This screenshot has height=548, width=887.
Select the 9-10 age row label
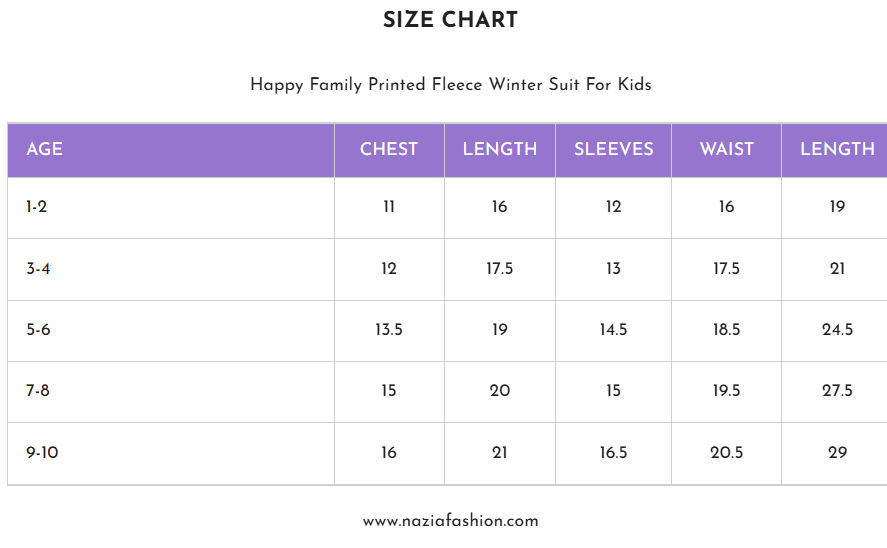tap(42, 453)
